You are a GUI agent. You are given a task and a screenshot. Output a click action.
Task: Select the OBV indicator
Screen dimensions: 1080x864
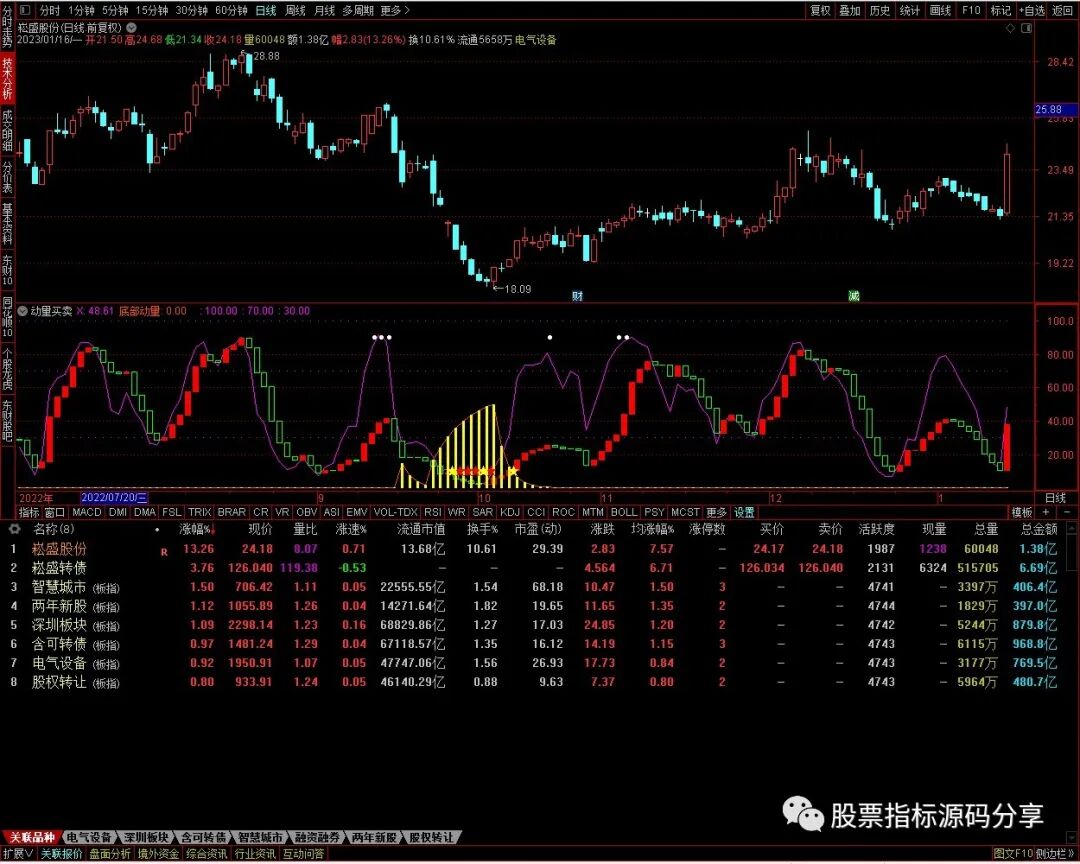tap(307, 513)
